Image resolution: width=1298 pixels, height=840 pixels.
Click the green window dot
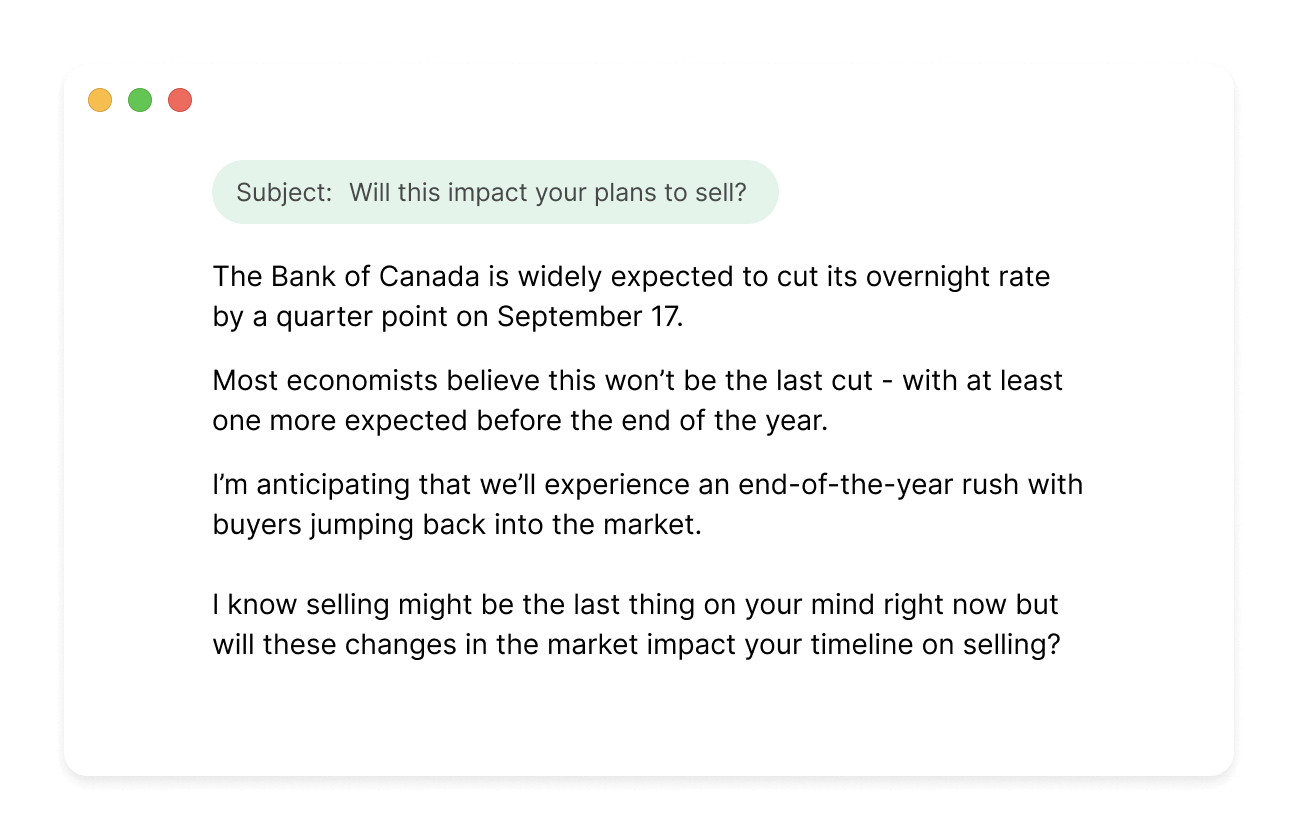coord(140,100)
